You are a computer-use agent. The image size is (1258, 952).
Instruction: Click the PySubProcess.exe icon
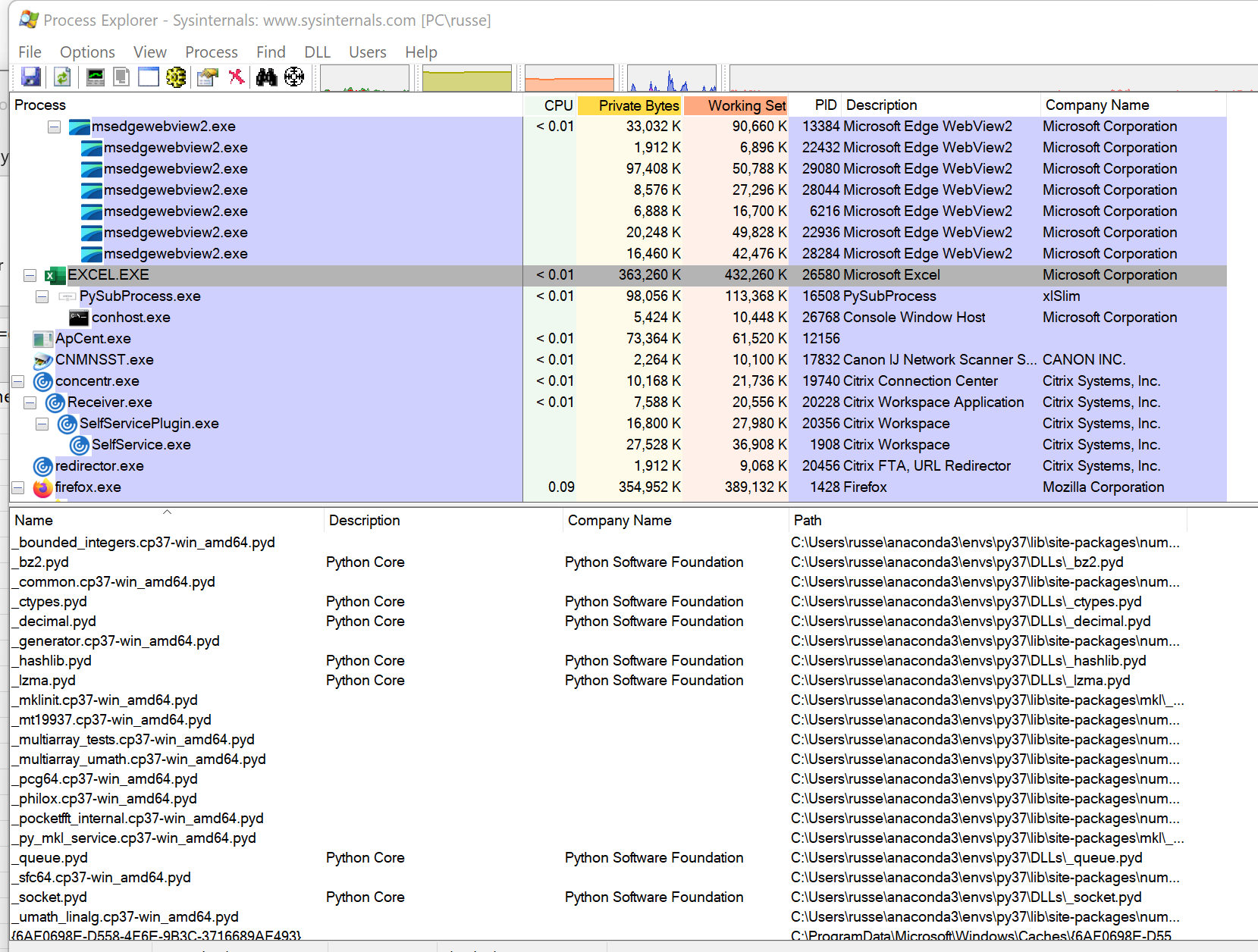click(x=67, y=296)
